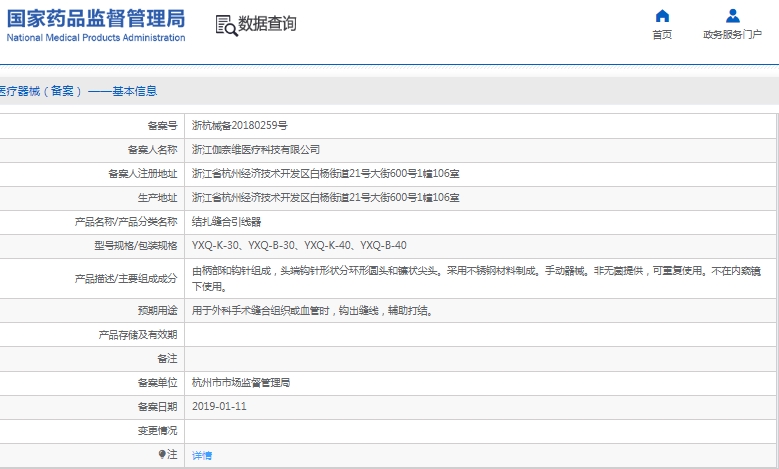Click the 备案人注册地址 address value
The width and height of the screenshot is (779, 469).
click(x=326, y=173)
